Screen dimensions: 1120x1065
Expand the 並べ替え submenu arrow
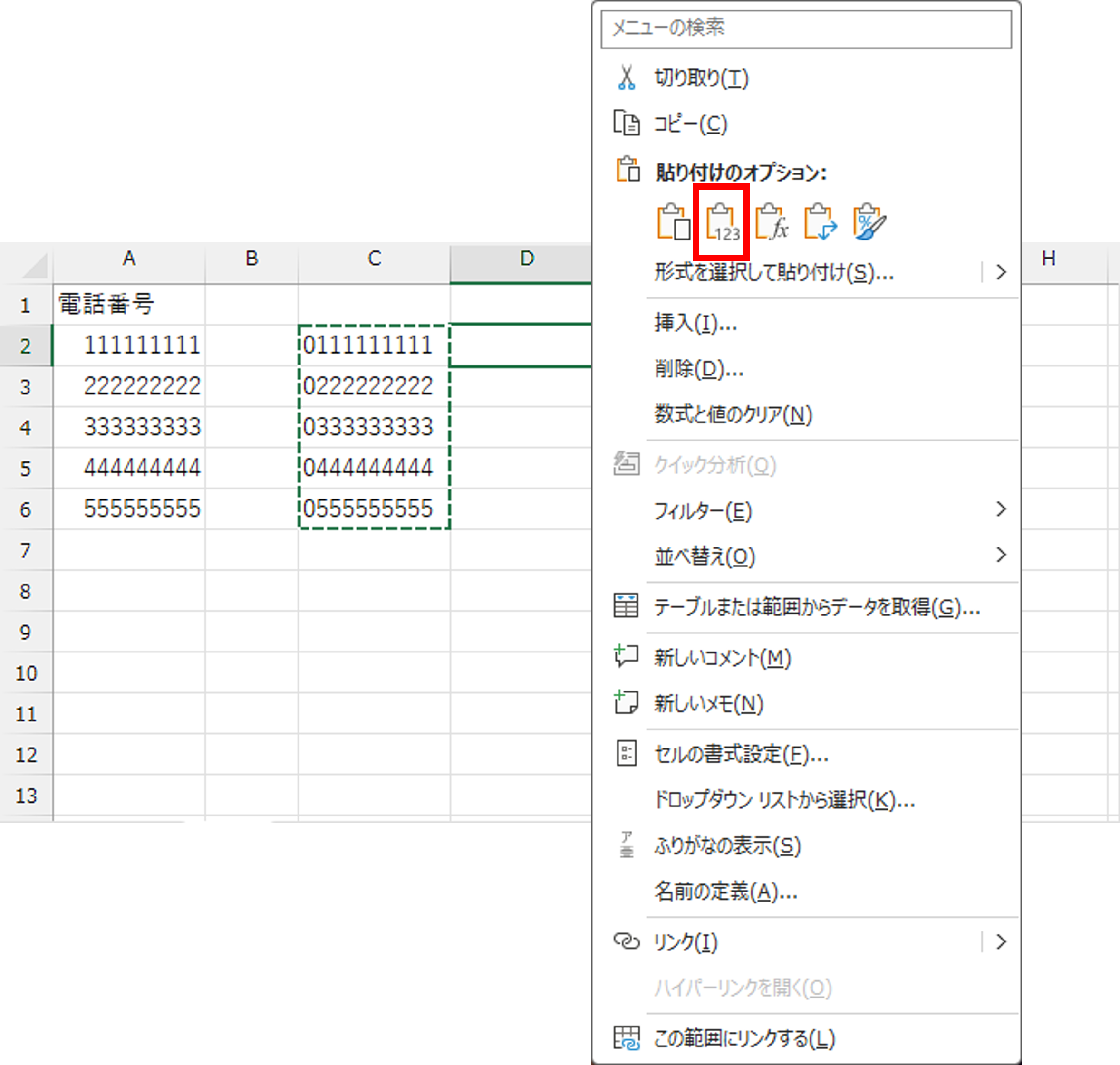pos(1001,555)
